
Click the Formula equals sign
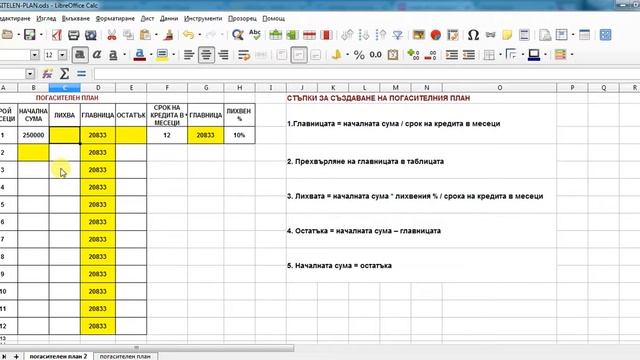click(x=81, y=74)
